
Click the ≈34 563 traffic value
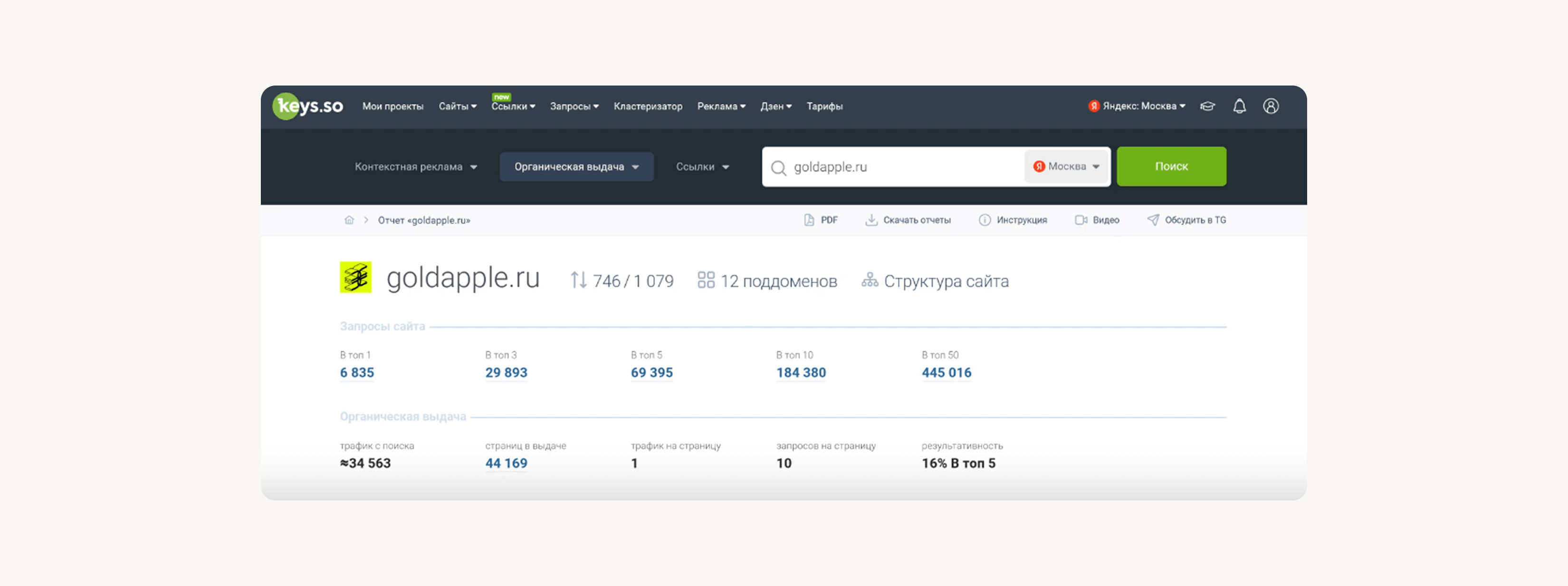pos(365,463)
